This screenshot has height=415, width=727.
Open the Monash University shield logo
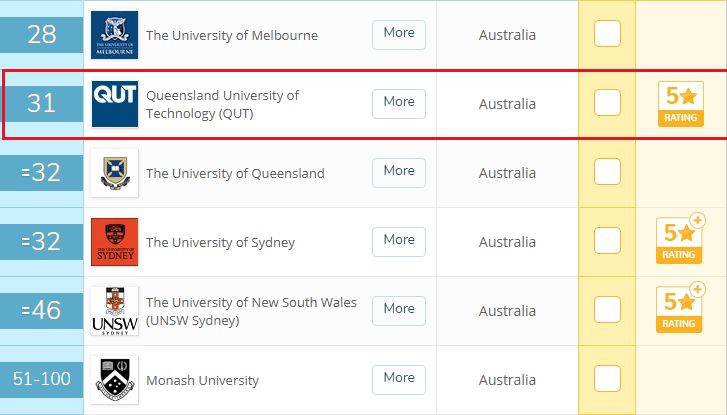(x=115, y=380)
